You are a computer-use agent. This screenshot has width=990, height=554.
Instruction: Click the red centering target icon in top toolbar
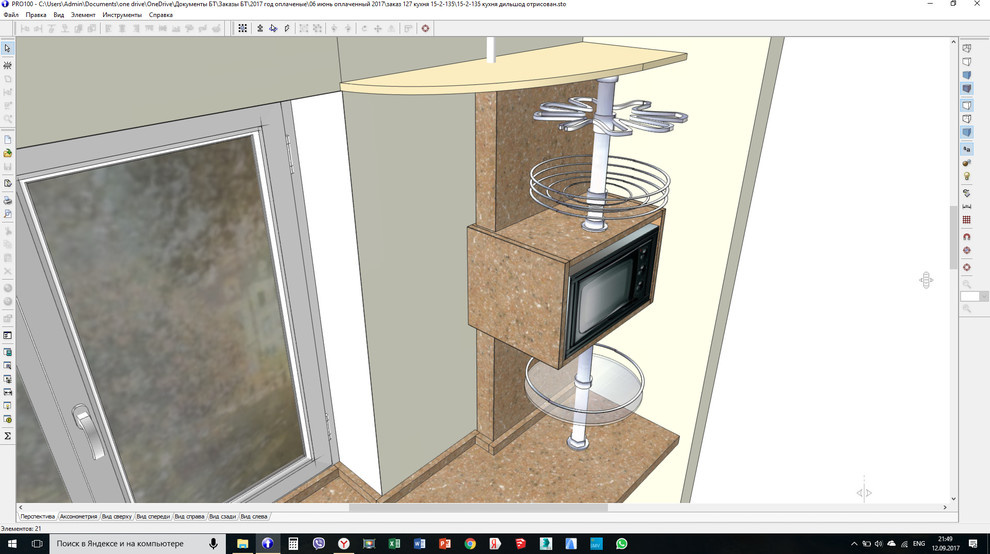[x=426, y=28]
